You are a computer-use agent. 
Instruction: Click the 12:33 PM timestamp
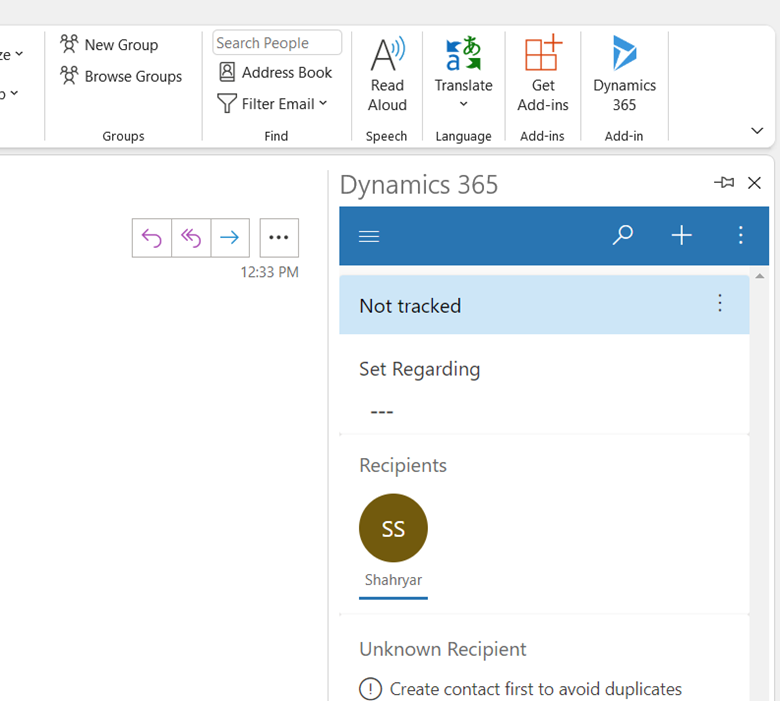(270, 272)
